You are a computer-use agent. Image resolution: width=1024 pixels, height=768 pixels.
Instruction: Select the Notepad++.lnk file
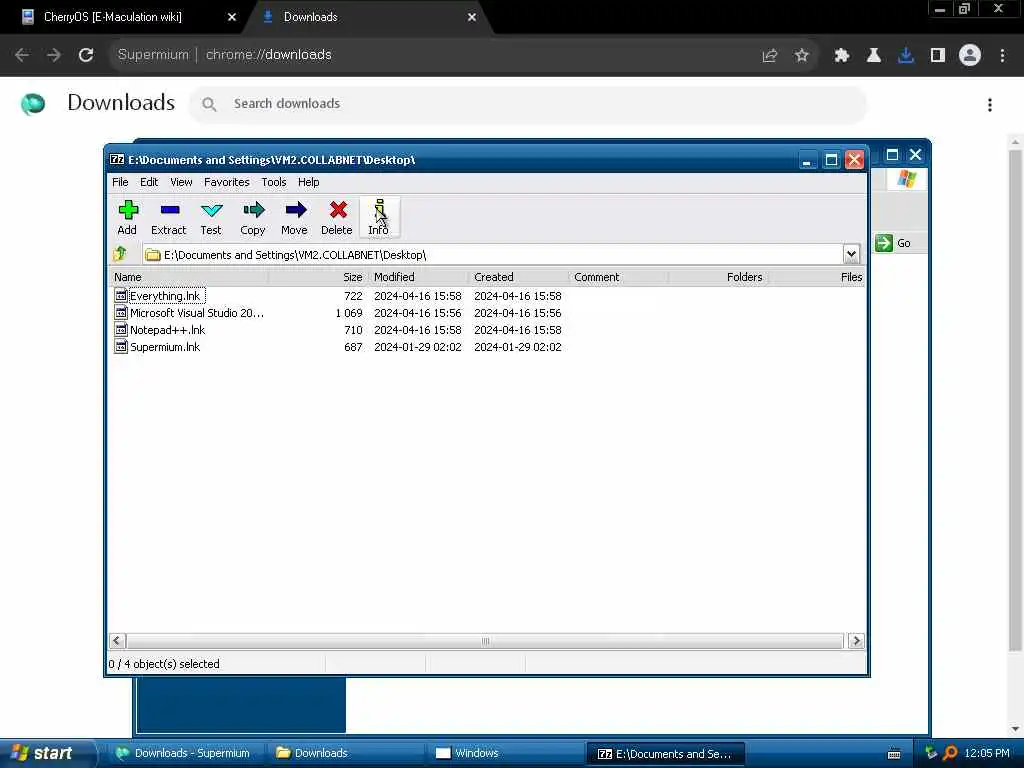click(x=167, y=330)
